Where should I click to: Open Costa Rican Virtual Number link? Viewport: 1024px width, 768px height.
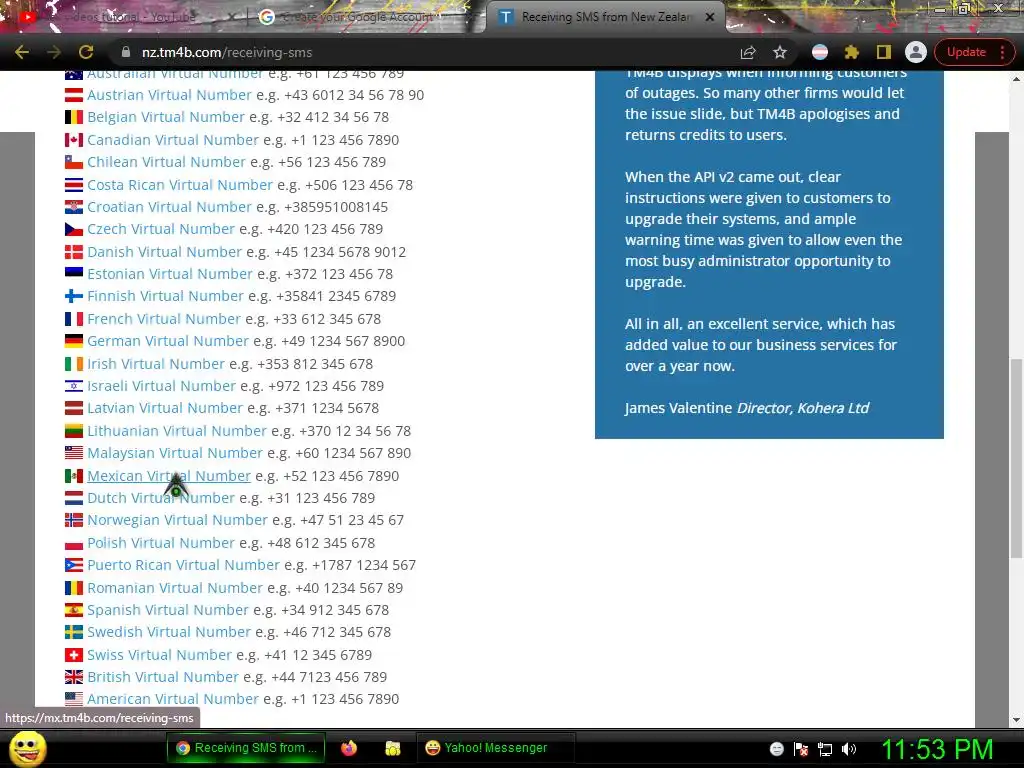click(180, 185)
